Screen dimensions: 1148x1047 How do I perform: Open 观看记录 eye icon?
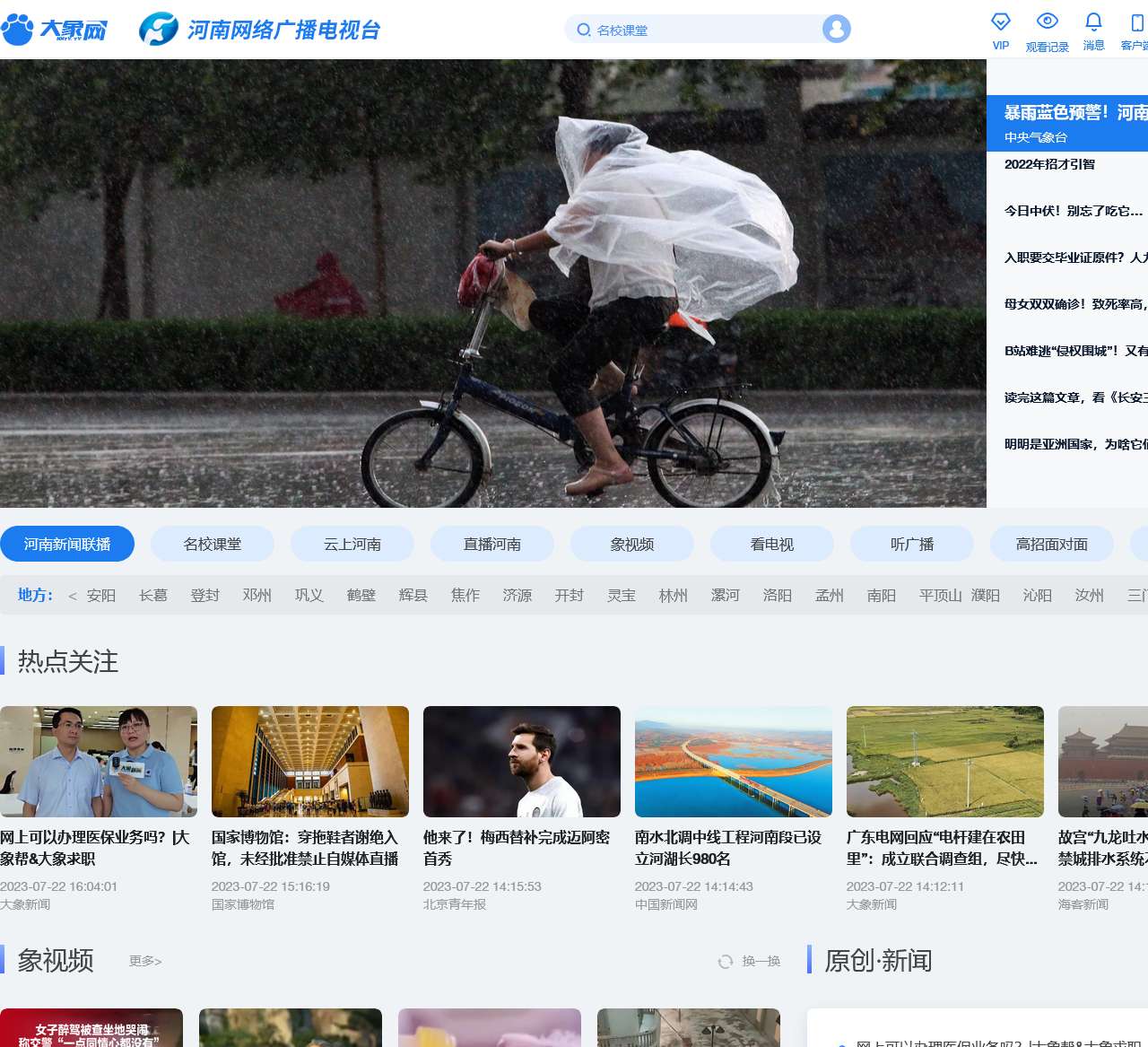(x=1048, y=21)
